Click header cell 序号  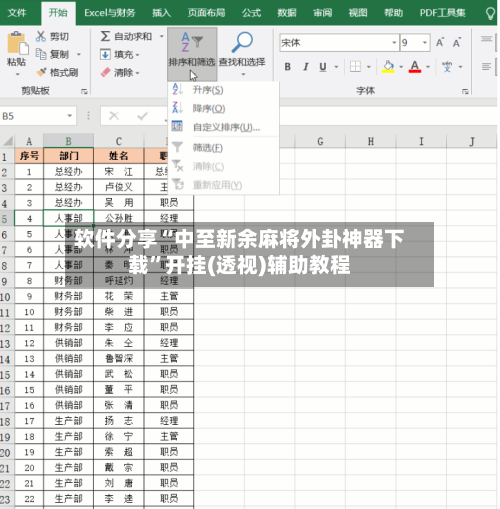pyautogui.click(x=29, y=156)
